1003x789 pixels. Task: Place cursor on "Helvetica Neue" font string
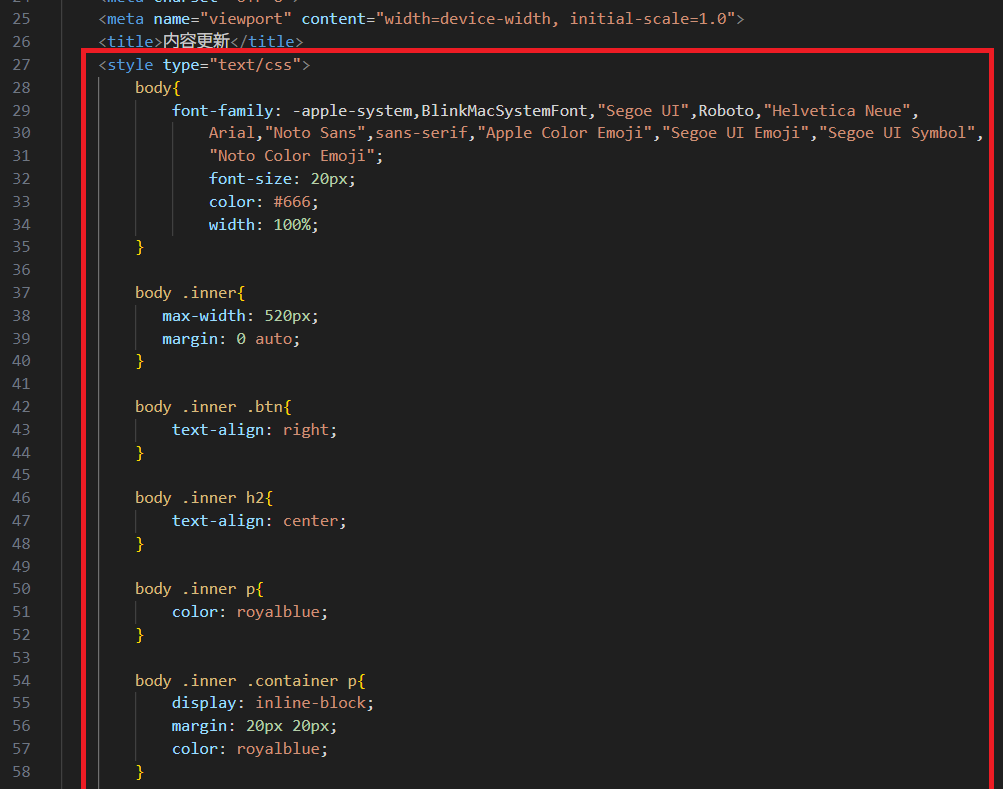pos(836,111)
